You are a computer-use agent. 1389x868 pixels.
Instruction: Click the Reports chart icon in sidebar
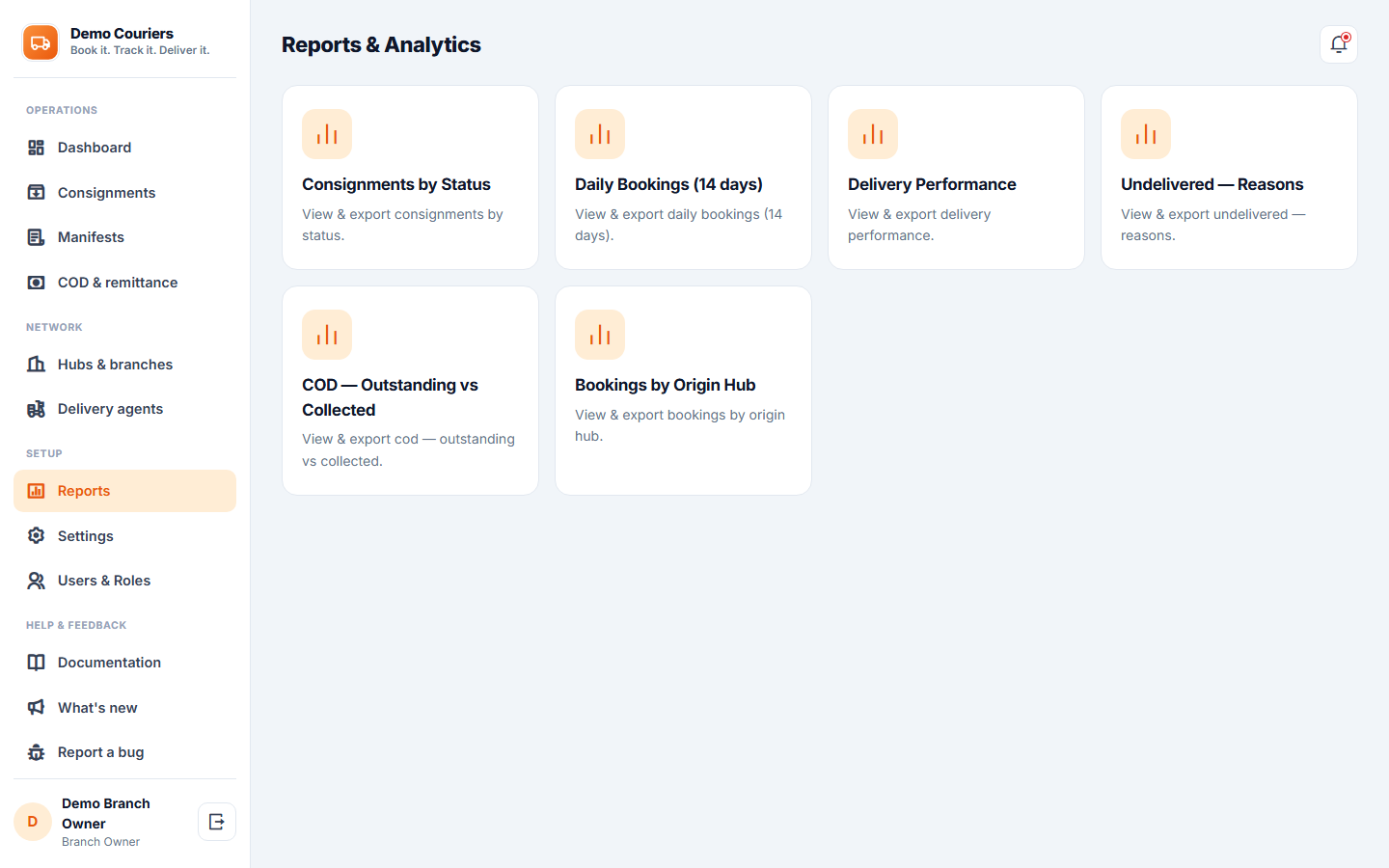[x=37, y=491]
